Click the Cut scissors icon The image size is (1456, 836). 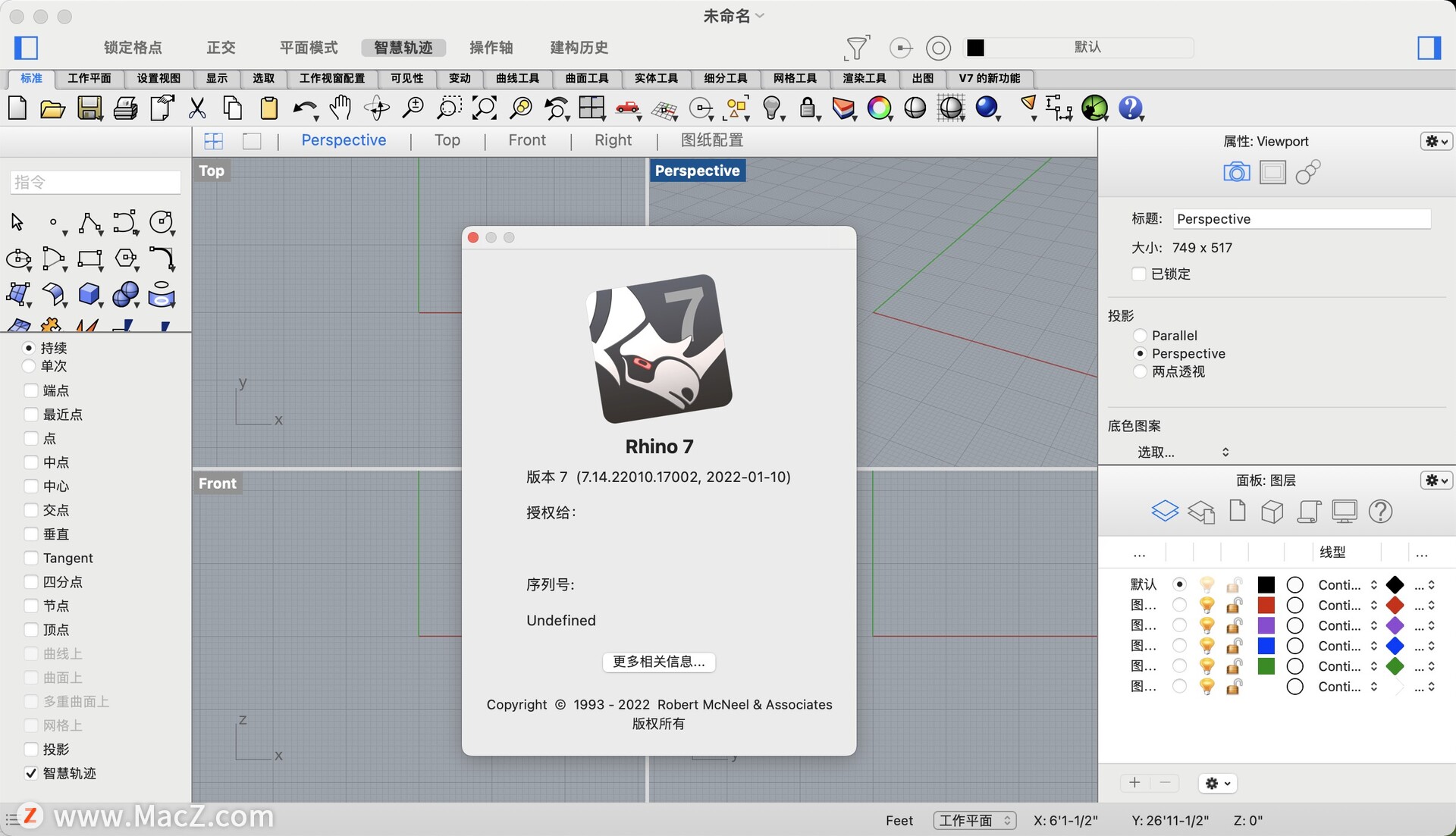197,108
